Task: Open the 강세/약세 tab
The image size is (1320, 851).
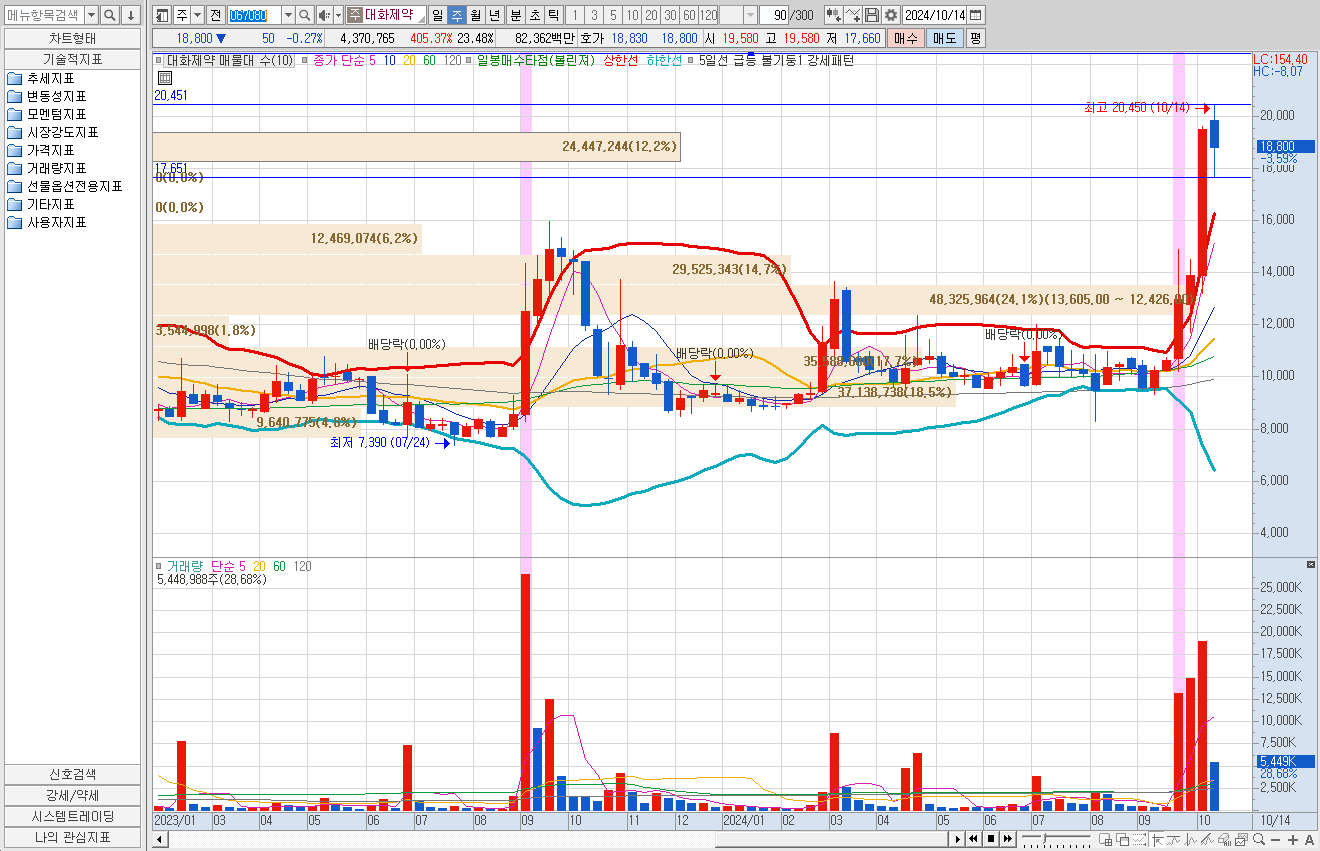Action: [72, 795]
